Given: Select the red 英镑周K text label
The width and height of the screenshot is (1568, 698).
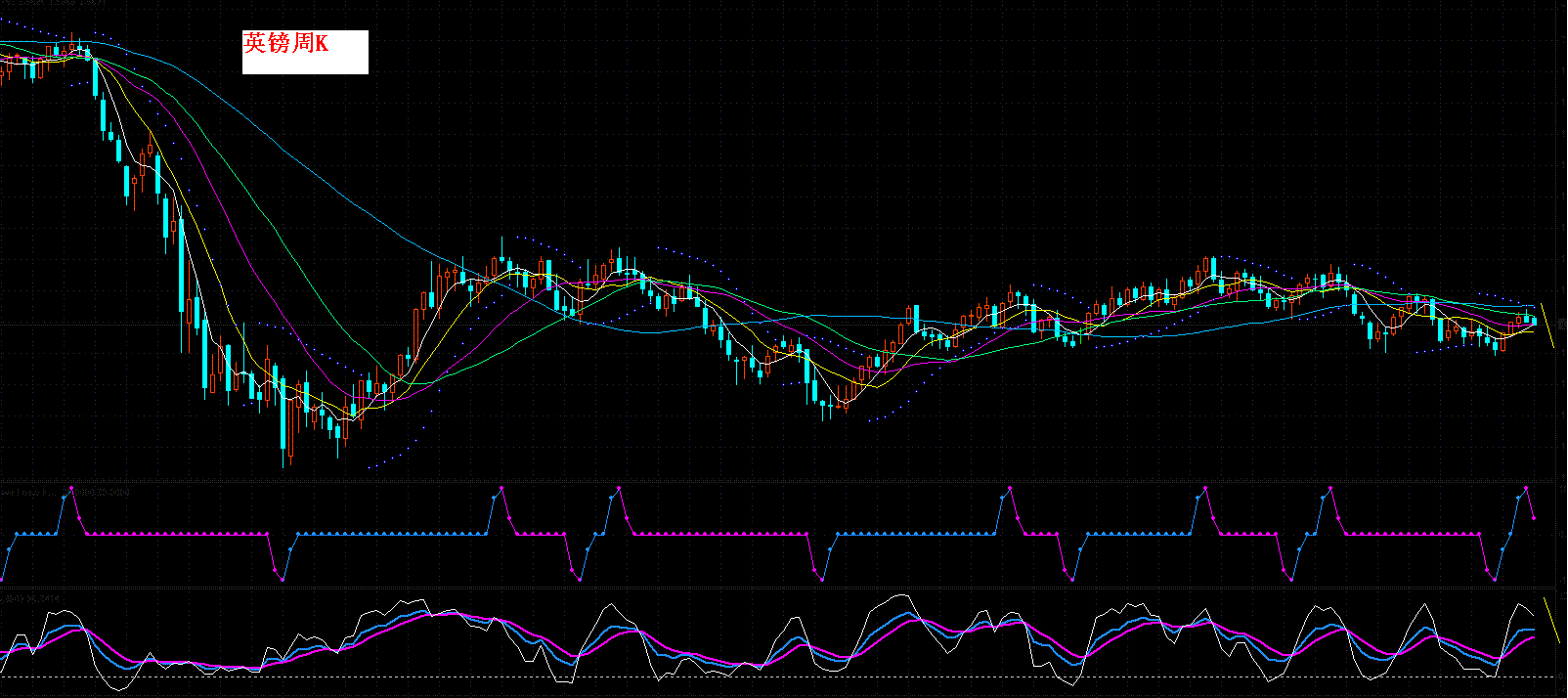Looking at the screenshot, I should coord(286,43).
